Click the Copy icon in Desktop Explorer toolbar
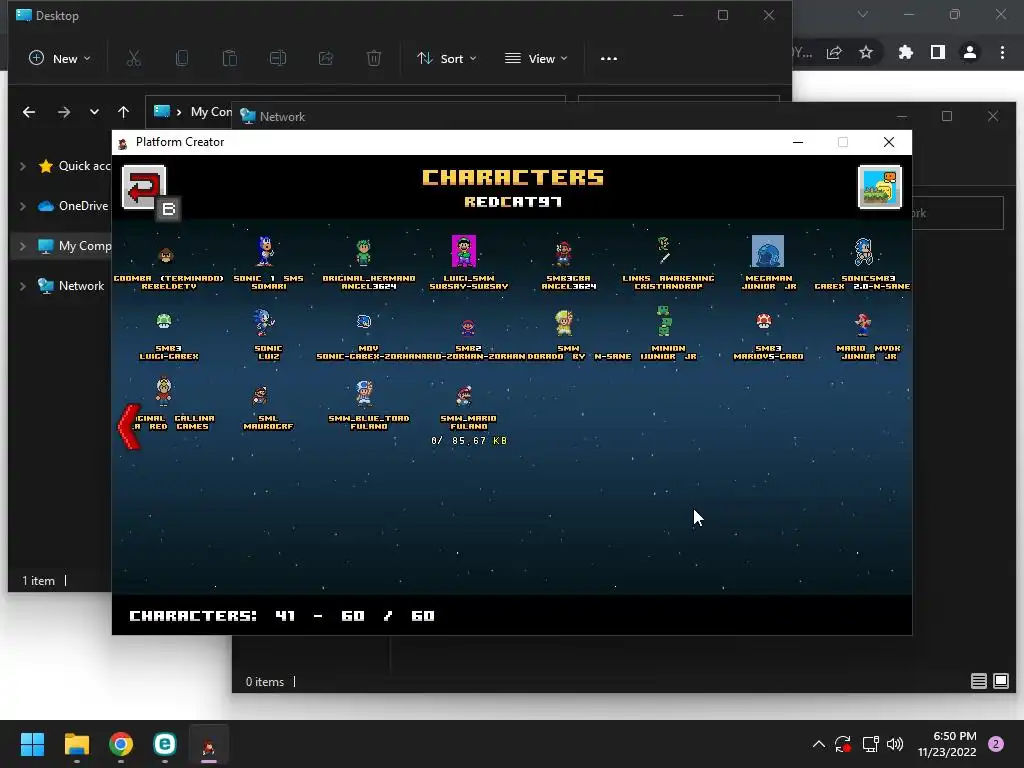The height and width of the screenshot is (768, 1024). click(182, 58)
